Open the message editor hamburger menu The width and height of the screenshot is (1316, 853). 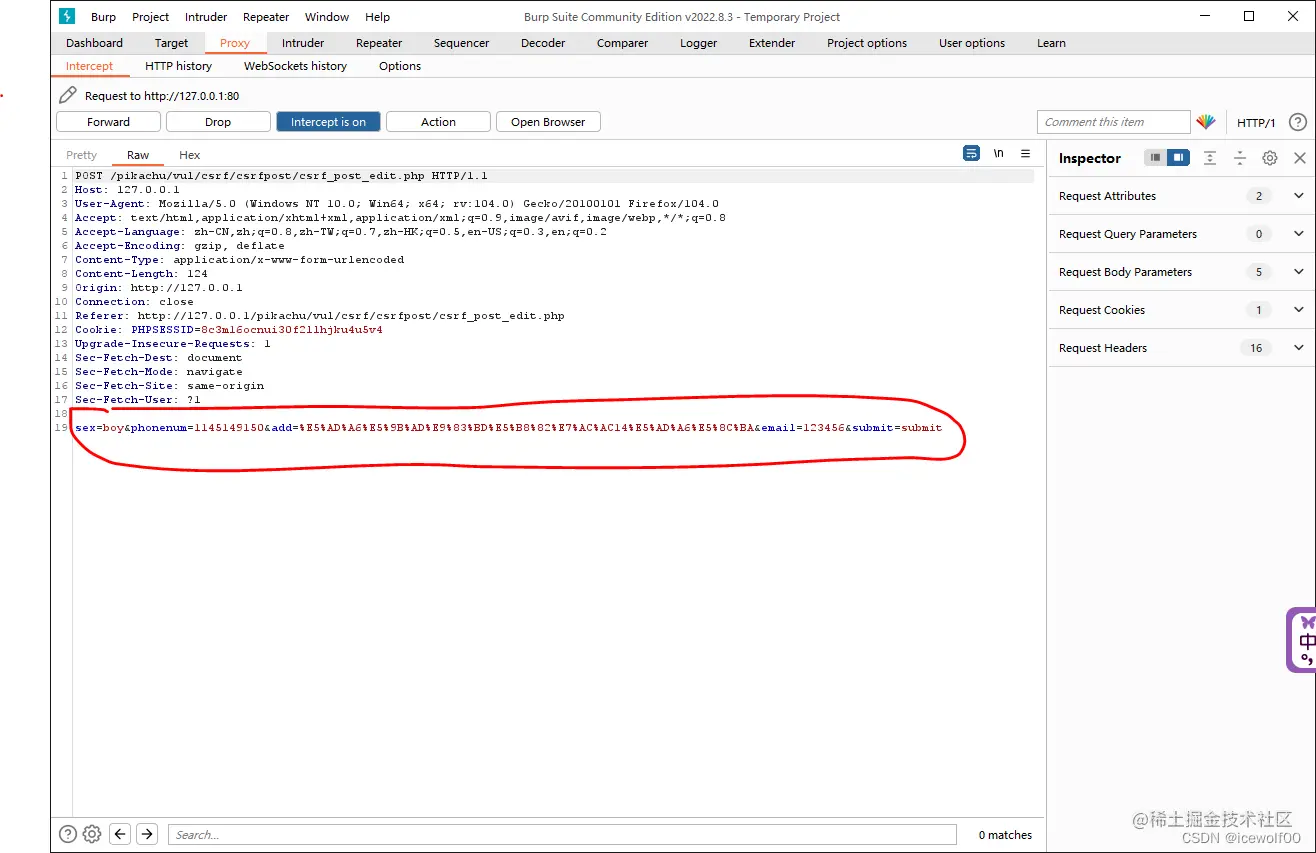pos(1025,153)
